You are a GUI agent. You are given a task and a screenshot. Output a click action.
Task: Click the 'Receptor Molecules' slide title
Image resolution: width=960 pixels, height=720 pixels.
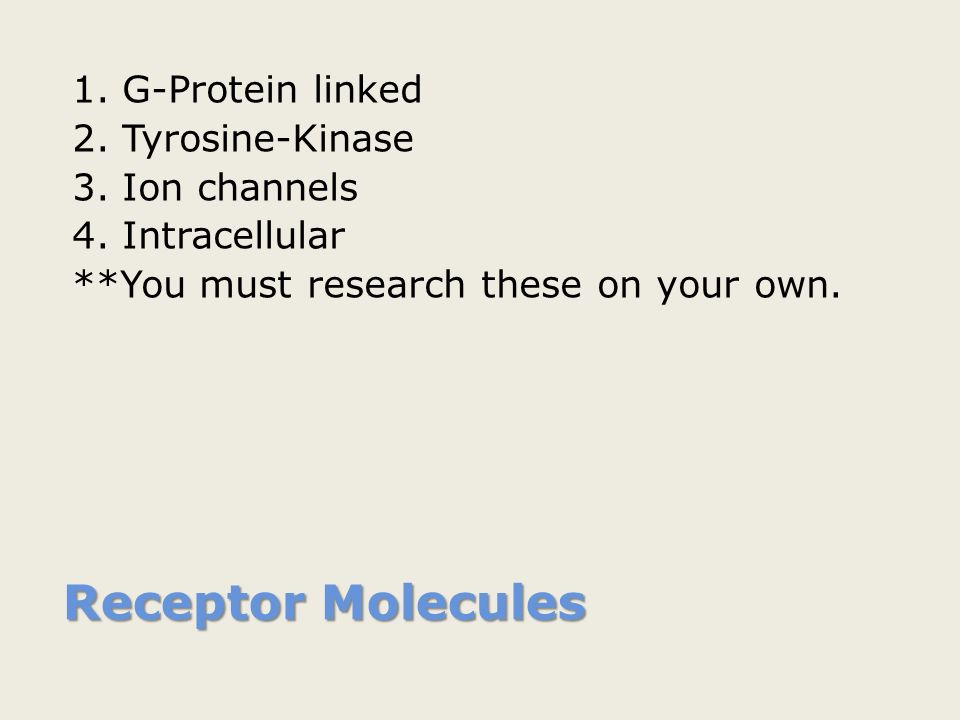[326, 604]
